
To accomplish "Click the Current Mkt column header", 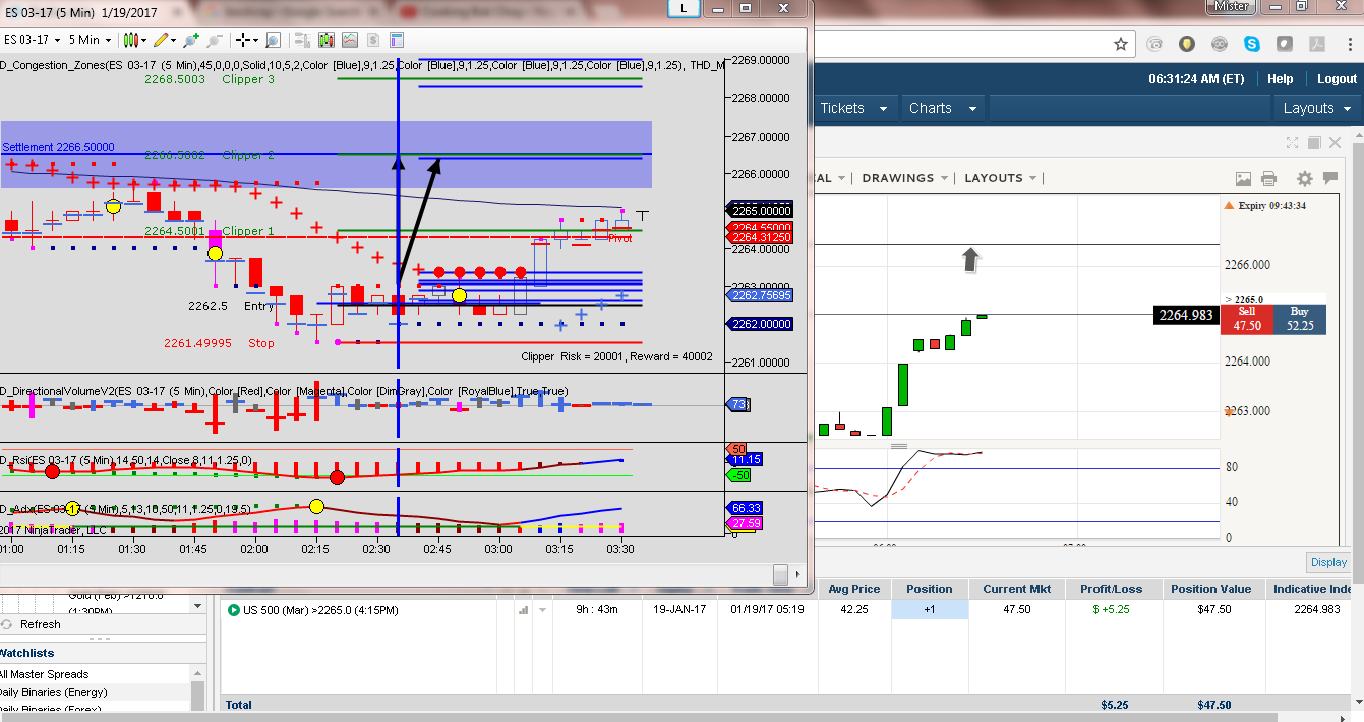I will point(1016,589).
